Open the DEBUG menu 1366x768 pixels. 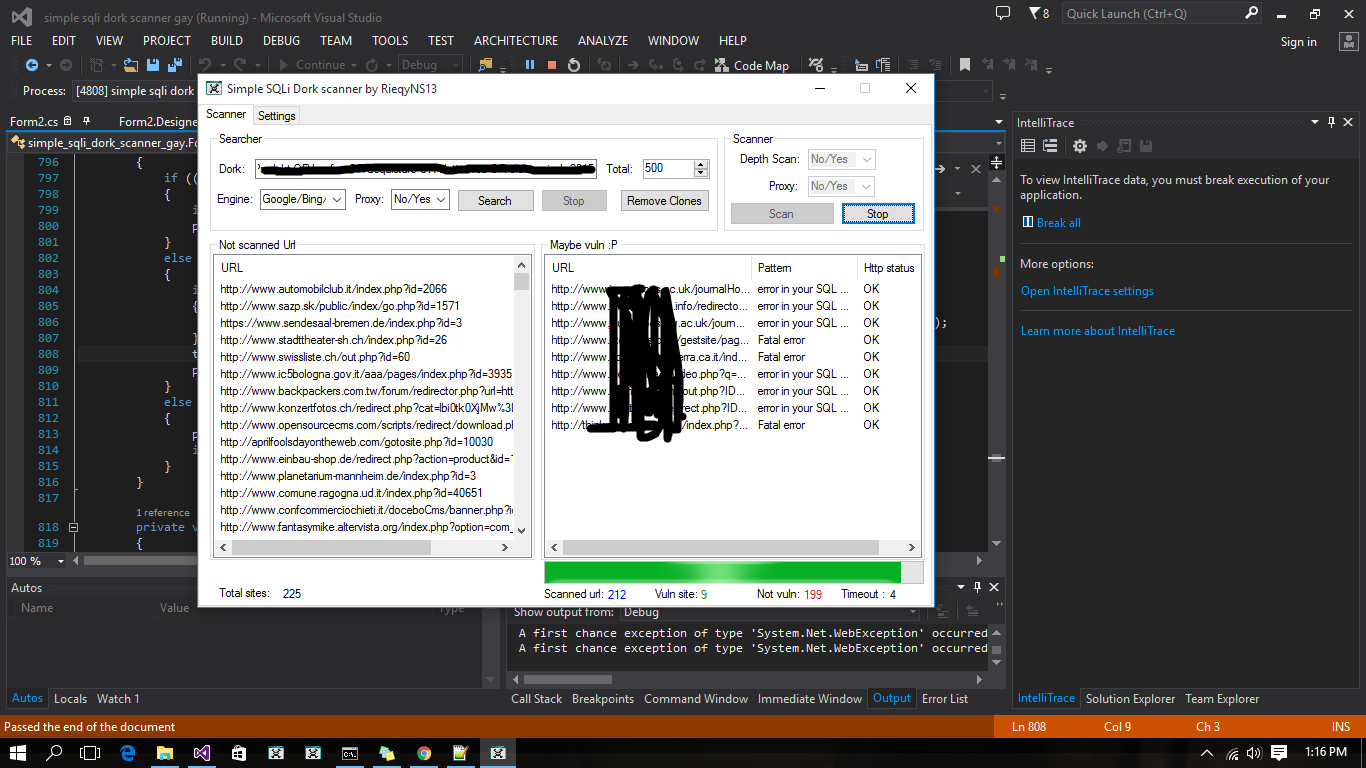281,41
